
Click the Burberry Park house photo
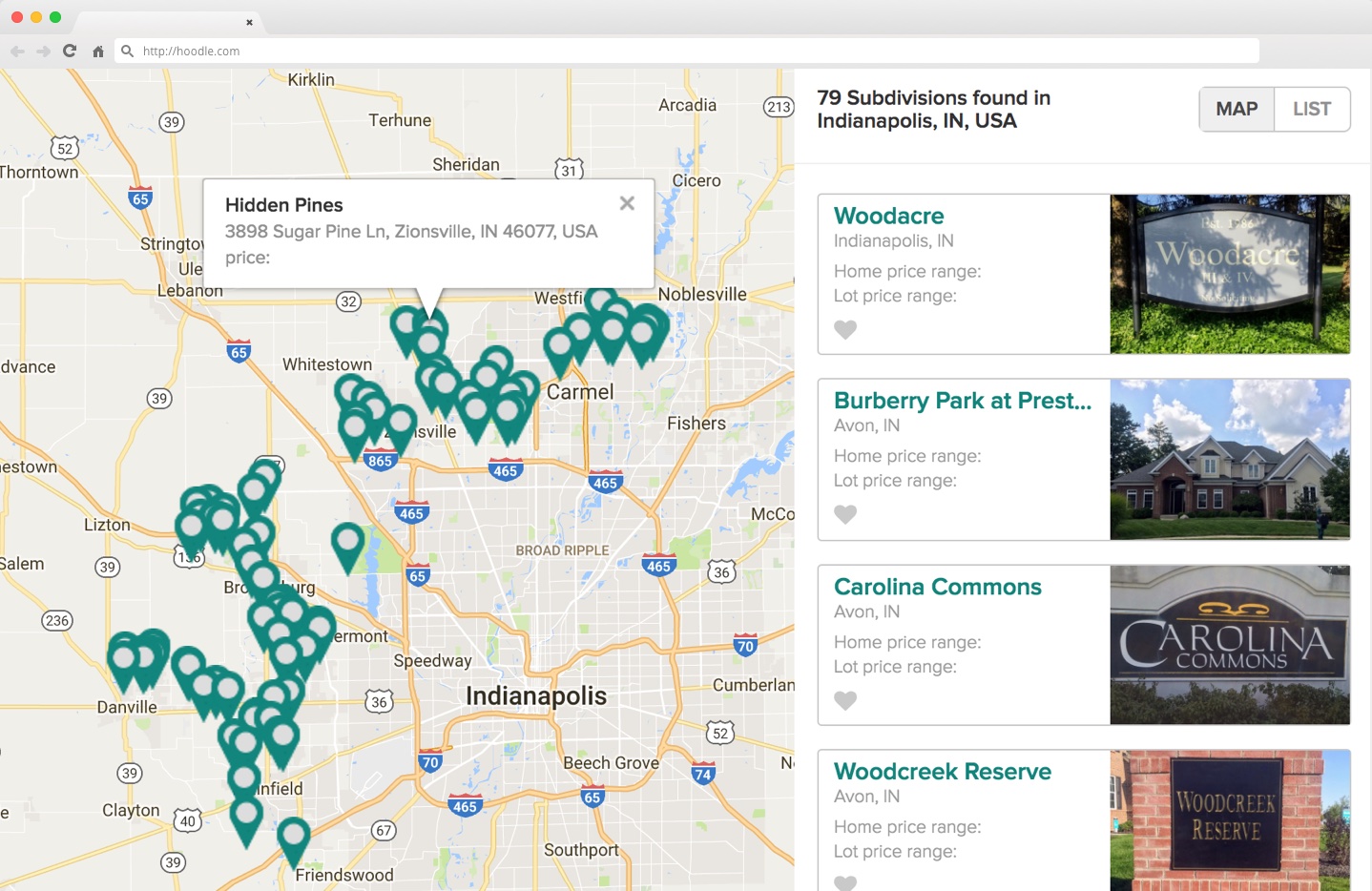tap(1230, 460)
